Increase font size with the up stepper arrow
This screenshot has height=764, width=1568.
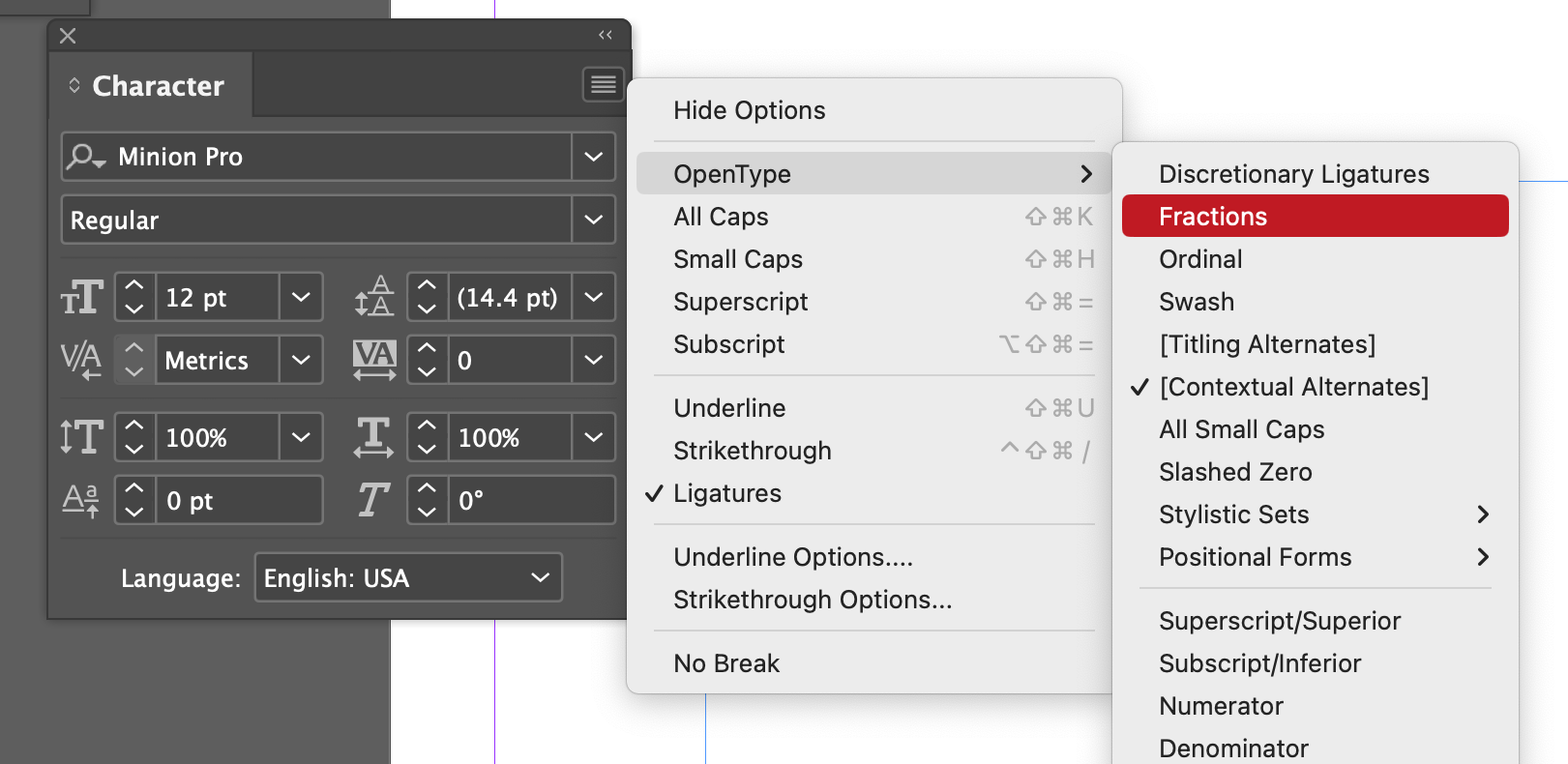[x=133, y=285]
